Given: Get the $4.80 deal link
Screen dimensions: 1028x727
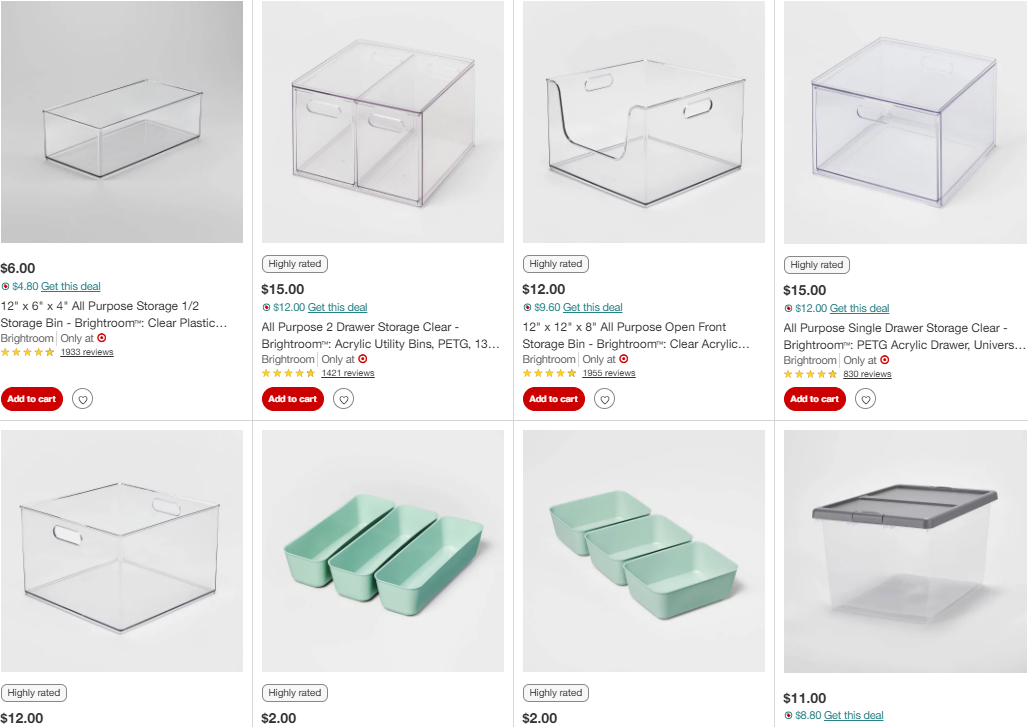Looking at the screenshot, I should (x=71, y=286).
